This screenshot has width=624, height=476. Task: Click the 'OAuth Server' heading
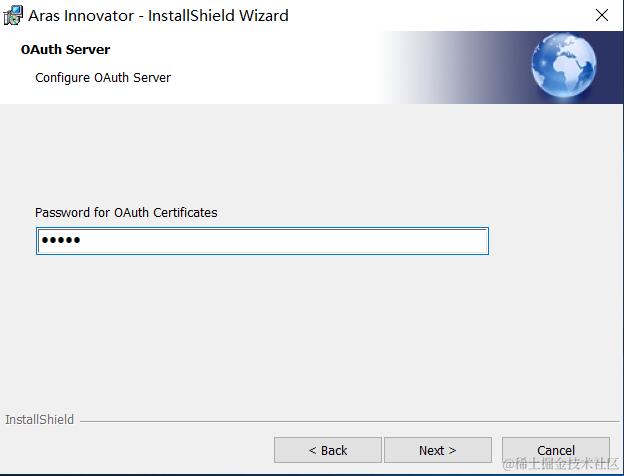(x=65, y=50)
